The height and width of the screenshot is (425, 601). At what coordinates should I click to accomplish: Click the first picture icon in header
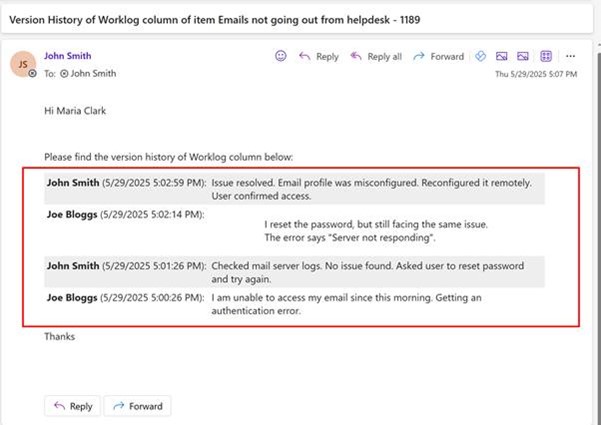point(501,56)
